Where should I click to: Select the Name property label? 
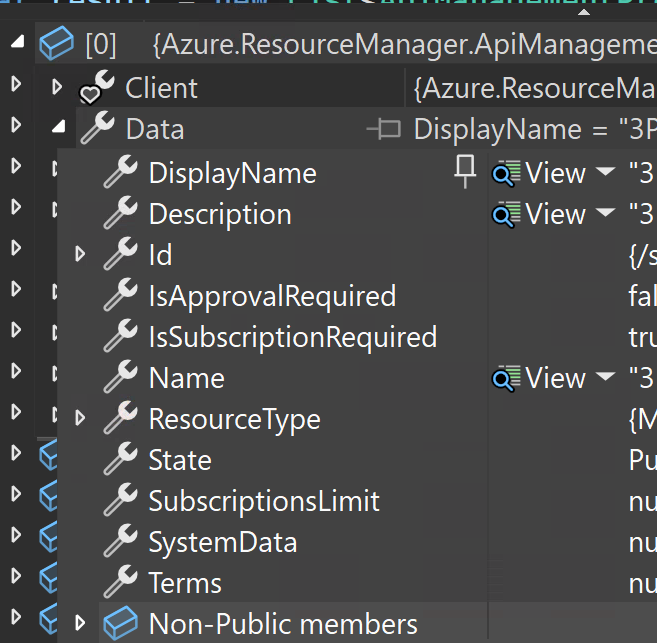tap(186, 378)
